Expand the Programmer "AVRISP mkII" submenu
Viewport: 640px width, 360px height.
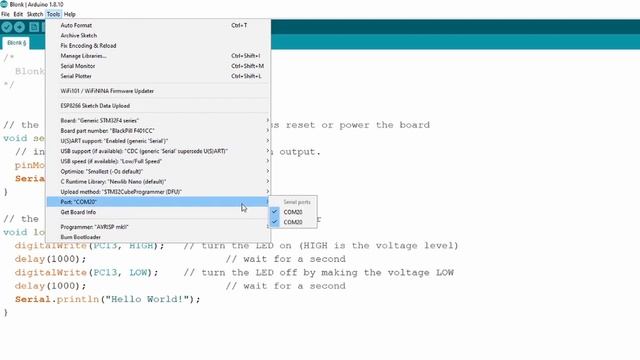click(x=158, y=227)
